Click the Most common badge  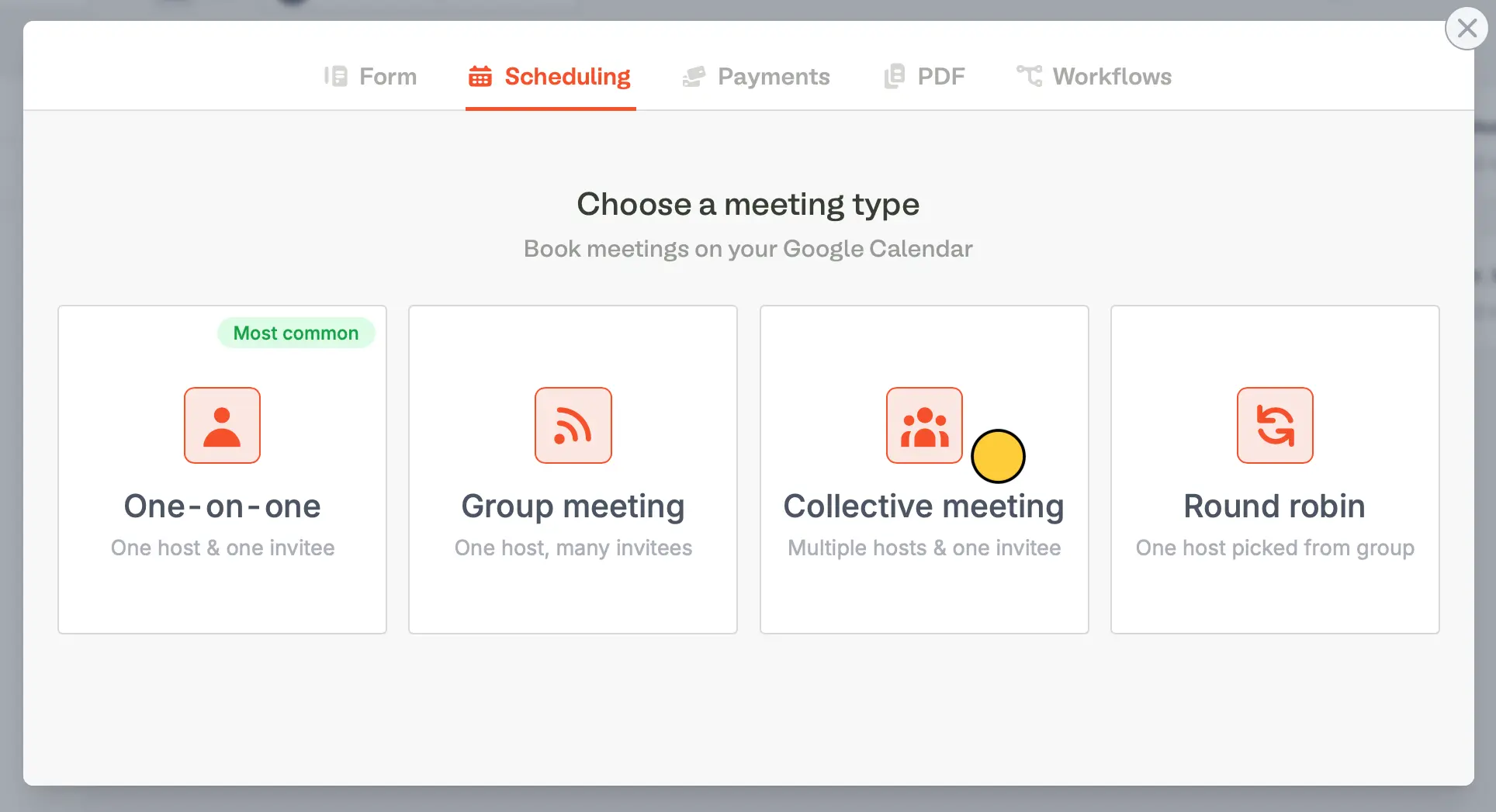[x=296, y=333]
